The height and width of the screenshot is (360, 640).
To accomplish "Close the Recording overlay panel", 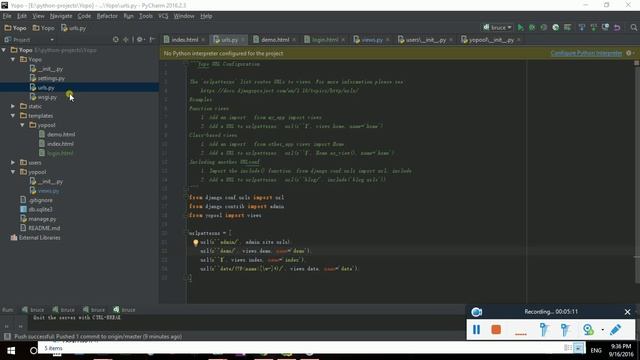I will click(x=627, y=312).
